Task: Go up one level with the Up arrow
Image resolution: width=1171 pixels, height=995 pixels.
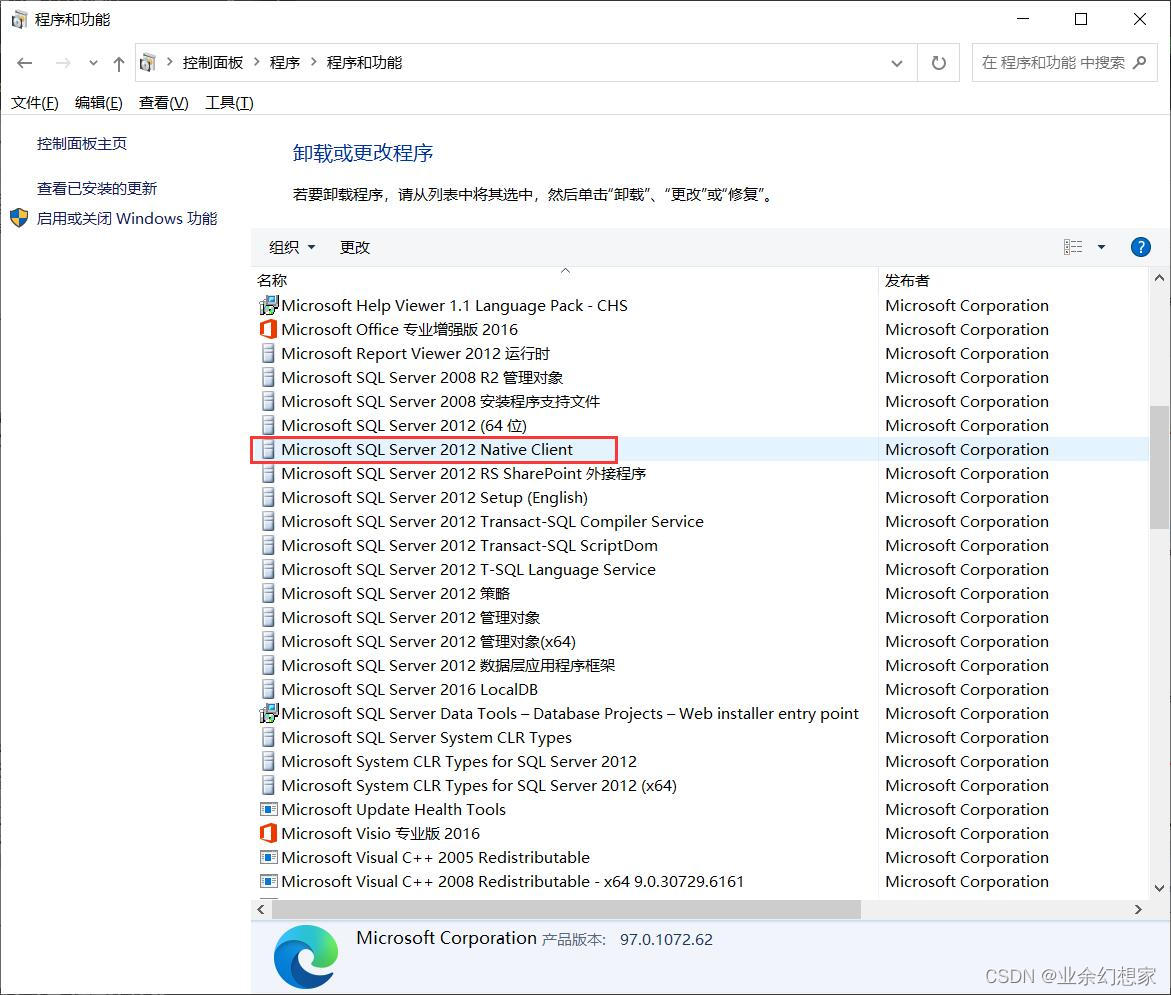Action: coord(119,63)
